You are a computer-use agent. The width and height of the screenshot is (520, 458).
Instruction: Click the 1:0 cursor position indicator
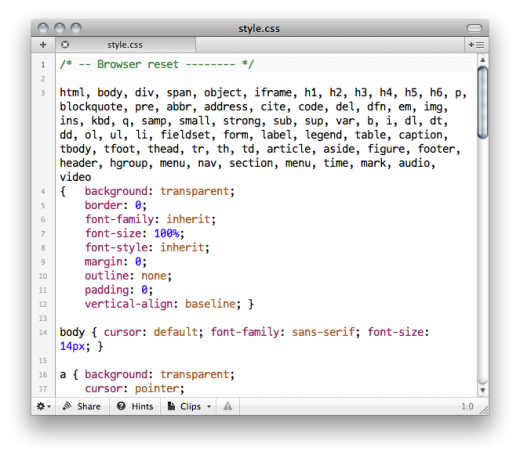(x=467, y=406)
